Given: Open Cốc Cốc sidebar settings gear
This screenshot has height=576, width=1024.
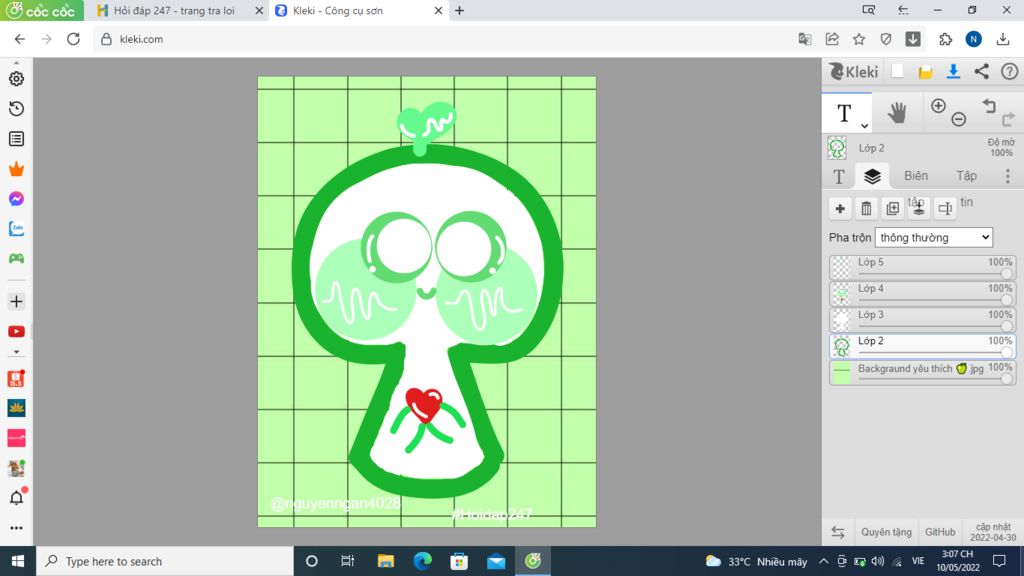Looking at the screenshot, I should click(x=16, y=78).
